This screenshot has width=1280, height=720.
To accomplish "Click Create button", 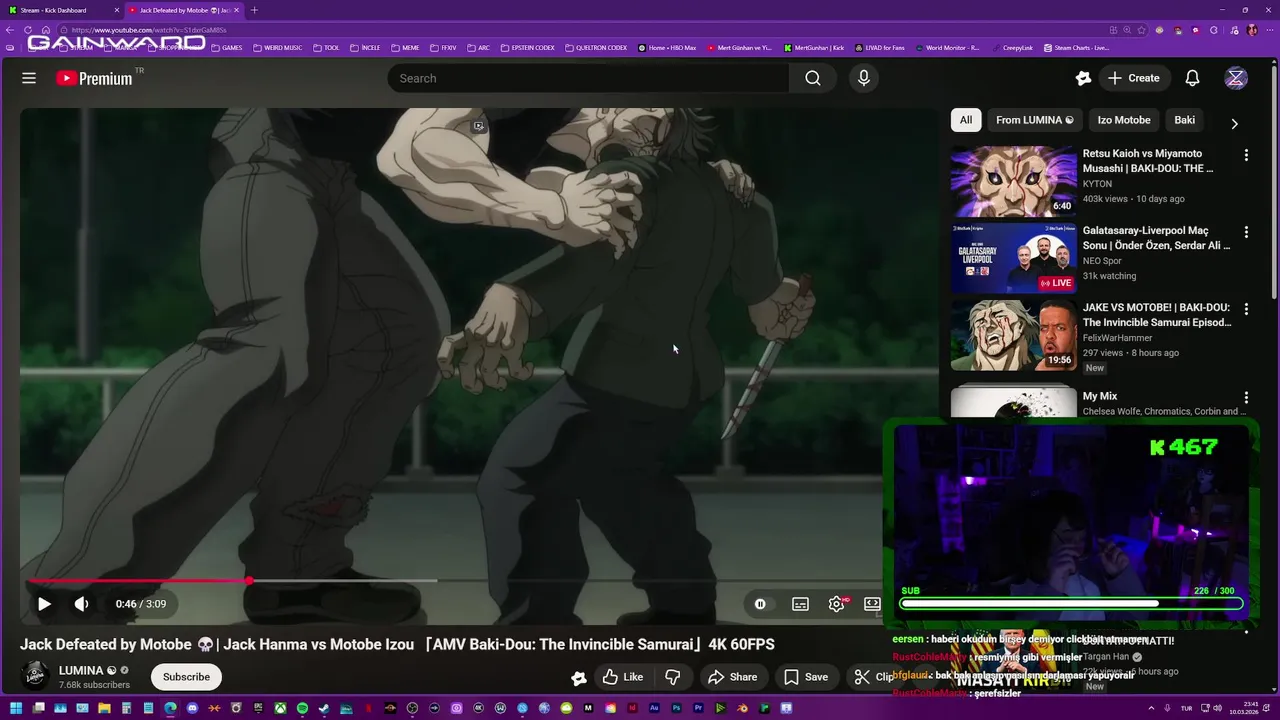I will (1133, 78).
